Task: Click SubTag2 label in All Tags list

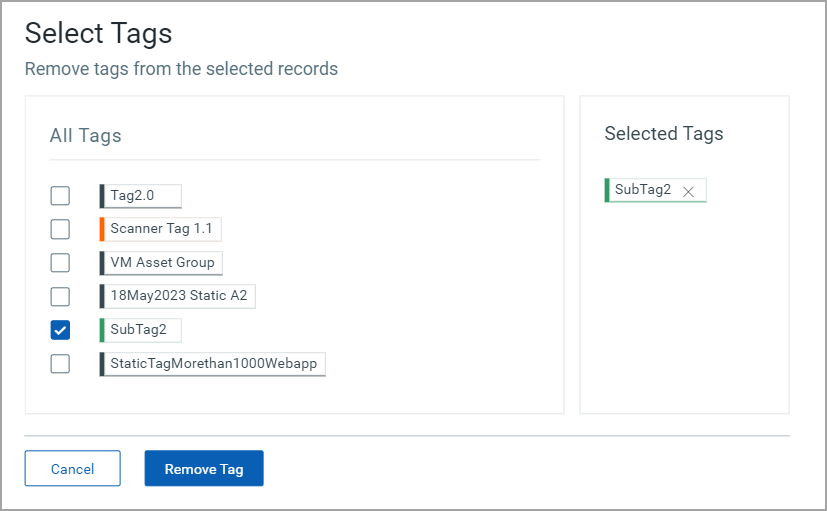Action: click(x=141, y=330)
